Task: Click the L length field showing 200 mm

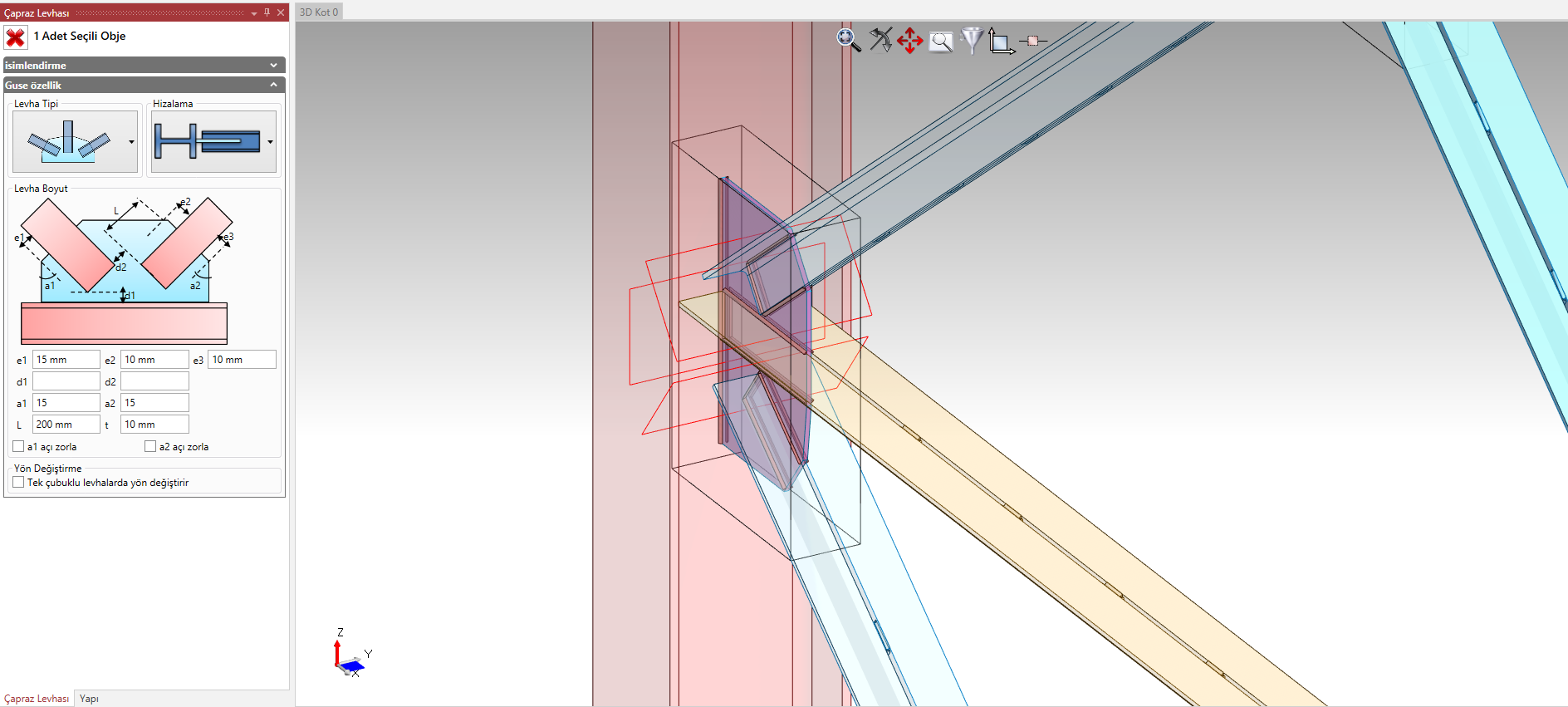Action: coord(66,425)
